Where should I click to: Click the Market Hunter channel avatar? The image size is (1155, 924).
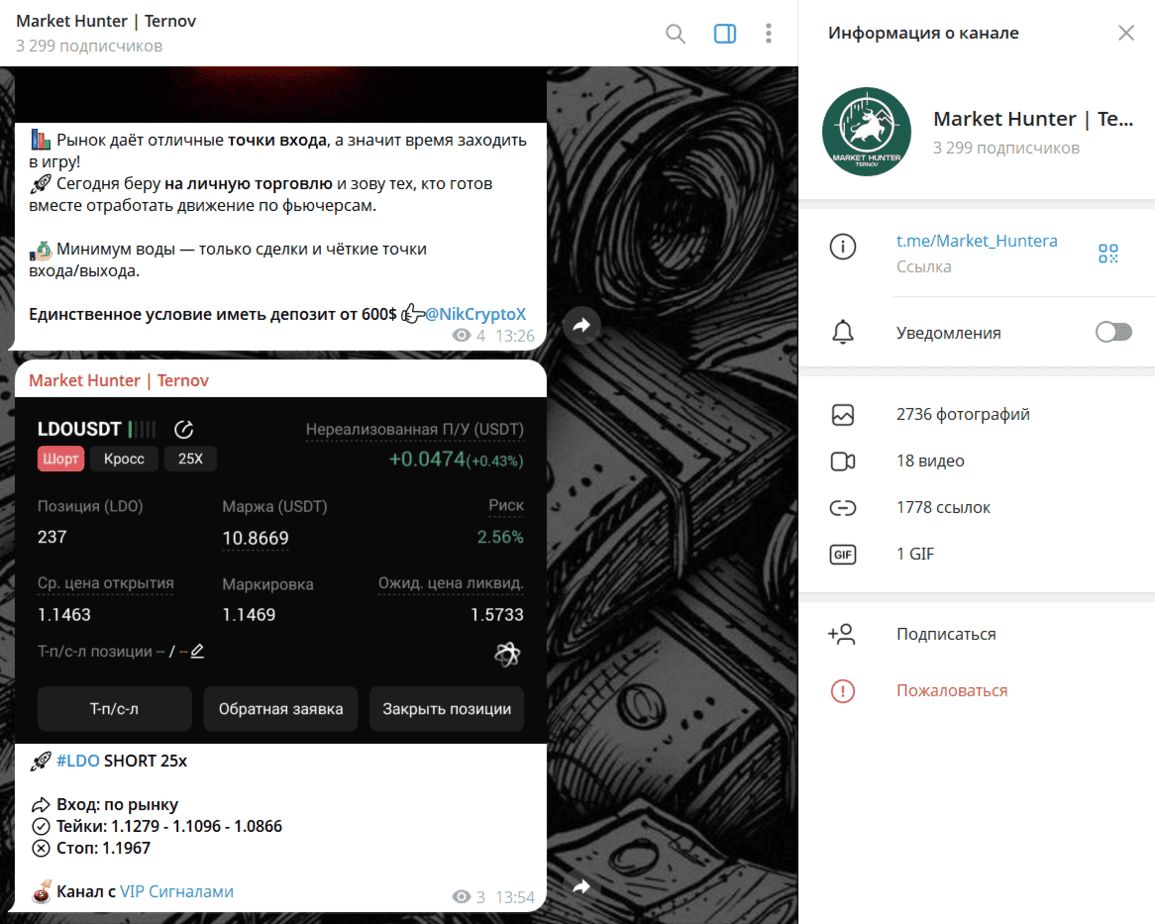(866, 132)
